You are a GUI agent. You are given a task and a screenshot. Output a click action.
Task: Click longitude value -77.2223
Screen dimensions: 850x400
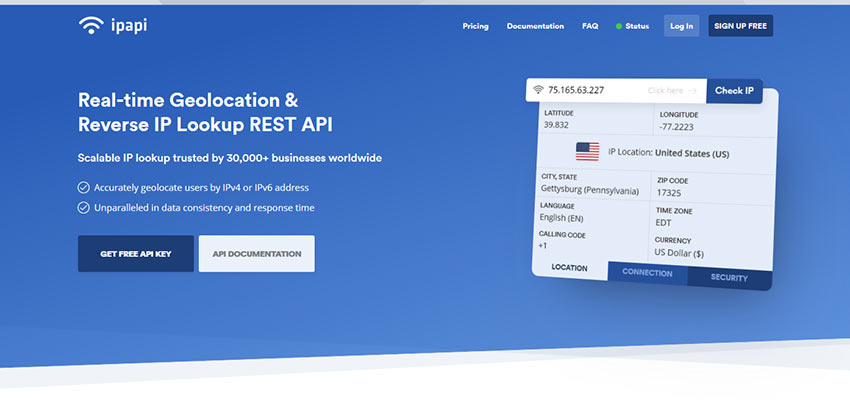pyautogui.click(x=677, y=127)
